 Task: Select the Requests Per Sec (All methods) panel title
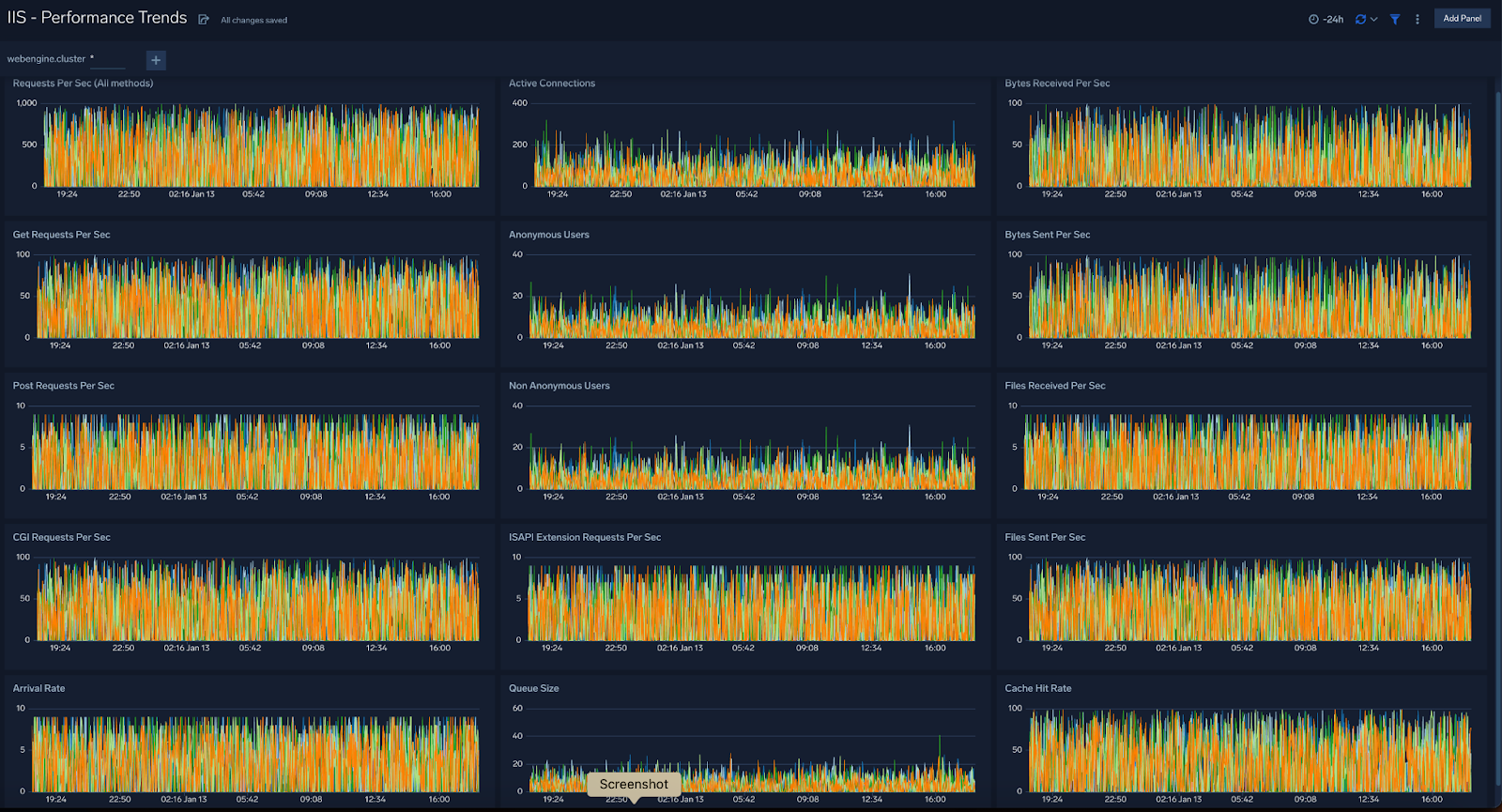[x=83, y=84]
